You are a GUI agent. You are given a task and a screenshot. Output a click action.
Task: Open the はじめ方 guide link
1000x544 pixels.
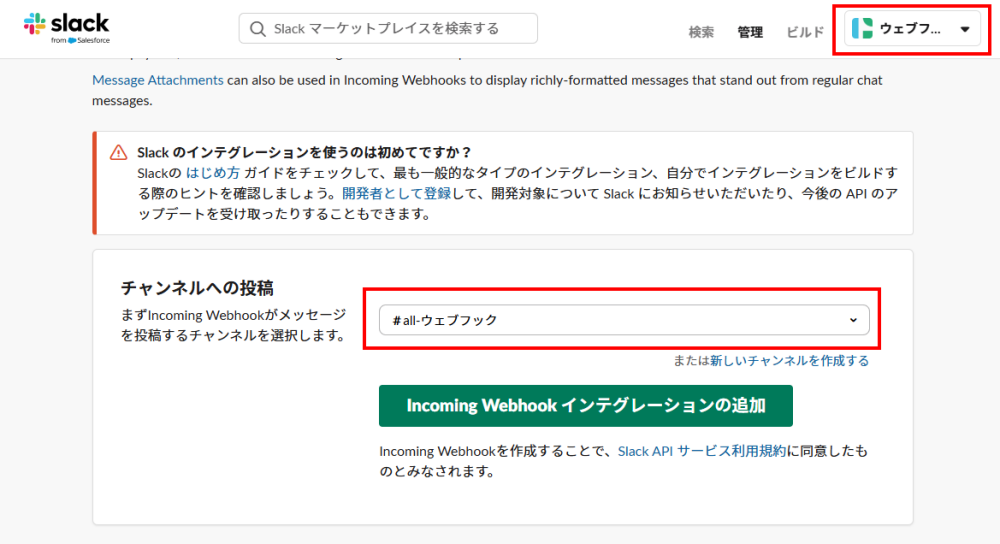212,173
